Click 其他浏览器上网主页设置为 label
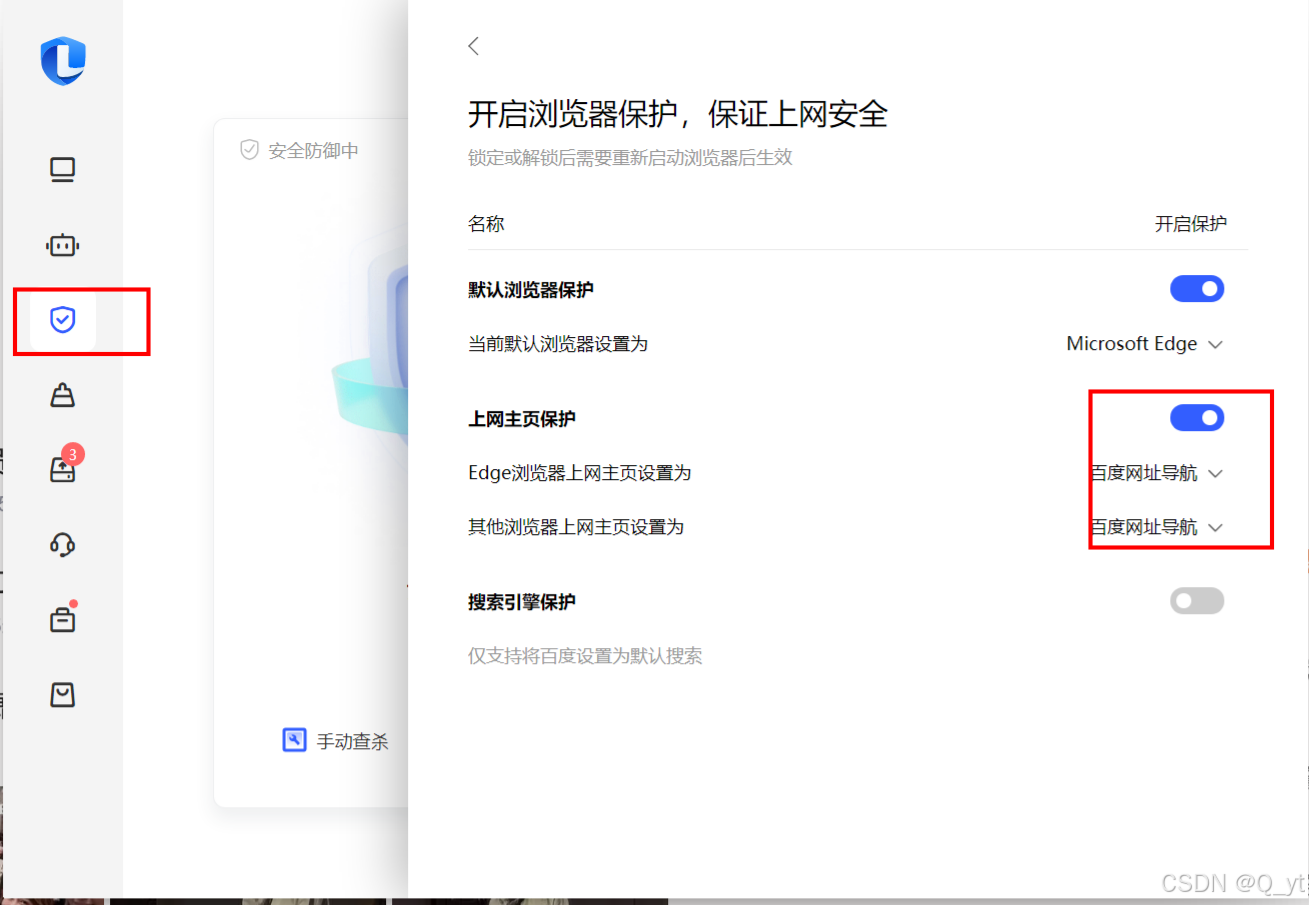 pyautogui.click(x=576, y=527)
